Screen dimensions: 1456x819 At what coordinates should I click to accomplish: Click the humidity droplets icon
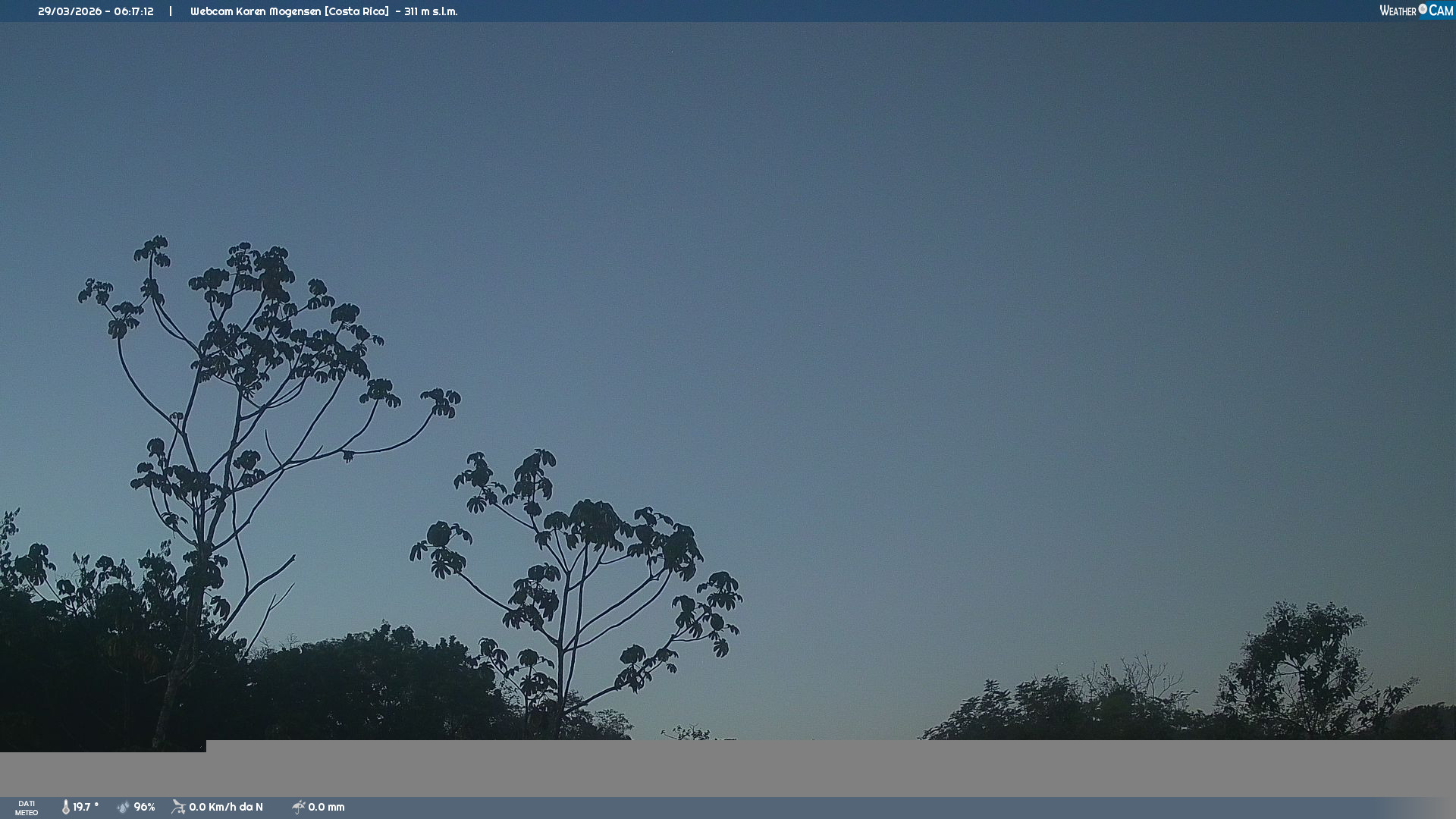coord(124,807)
